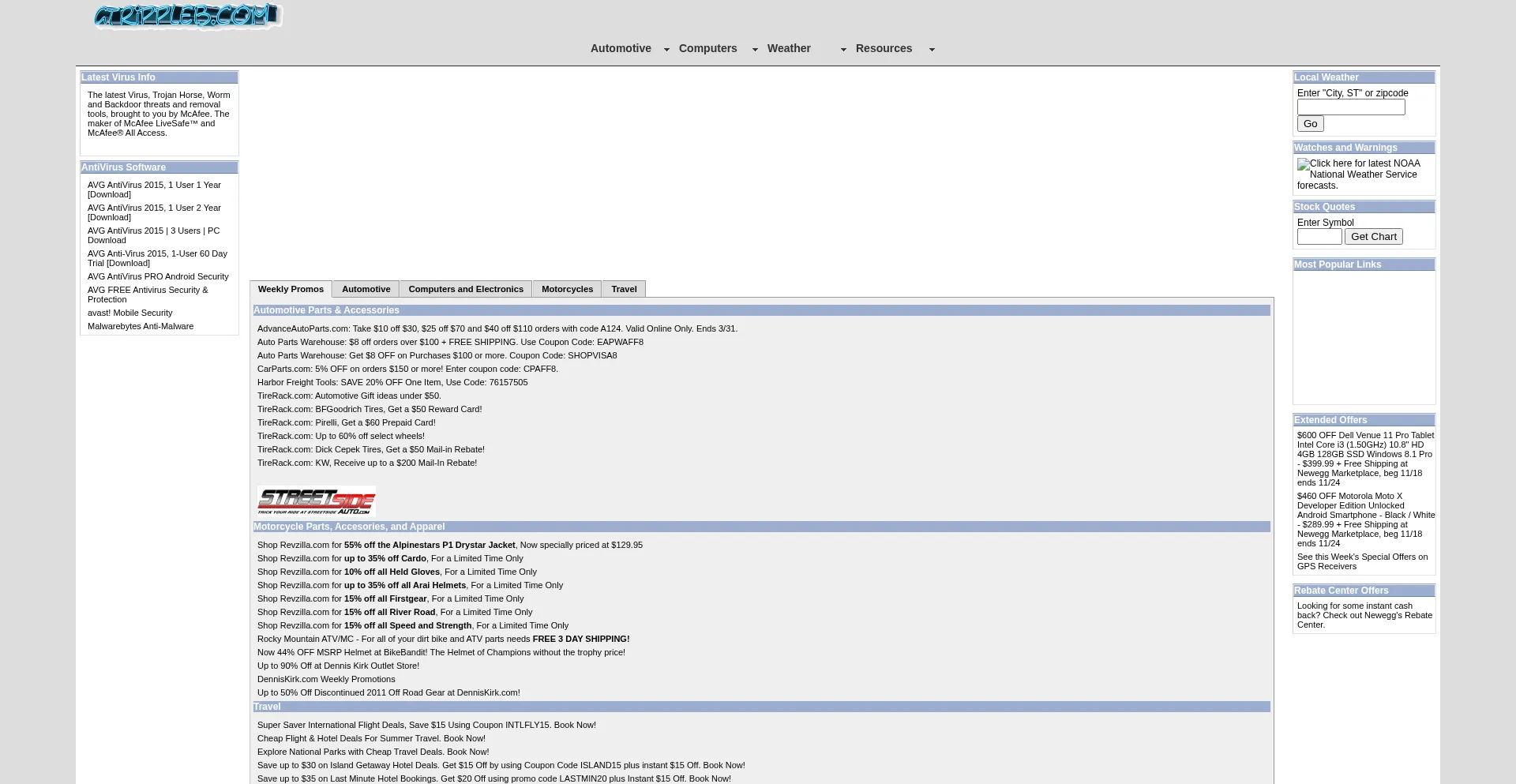Image resolution: width=1516 pixels, height=784 pixels.
Task: Open the Malwarebytes Anti-Malware link
Action: [141, 326]
